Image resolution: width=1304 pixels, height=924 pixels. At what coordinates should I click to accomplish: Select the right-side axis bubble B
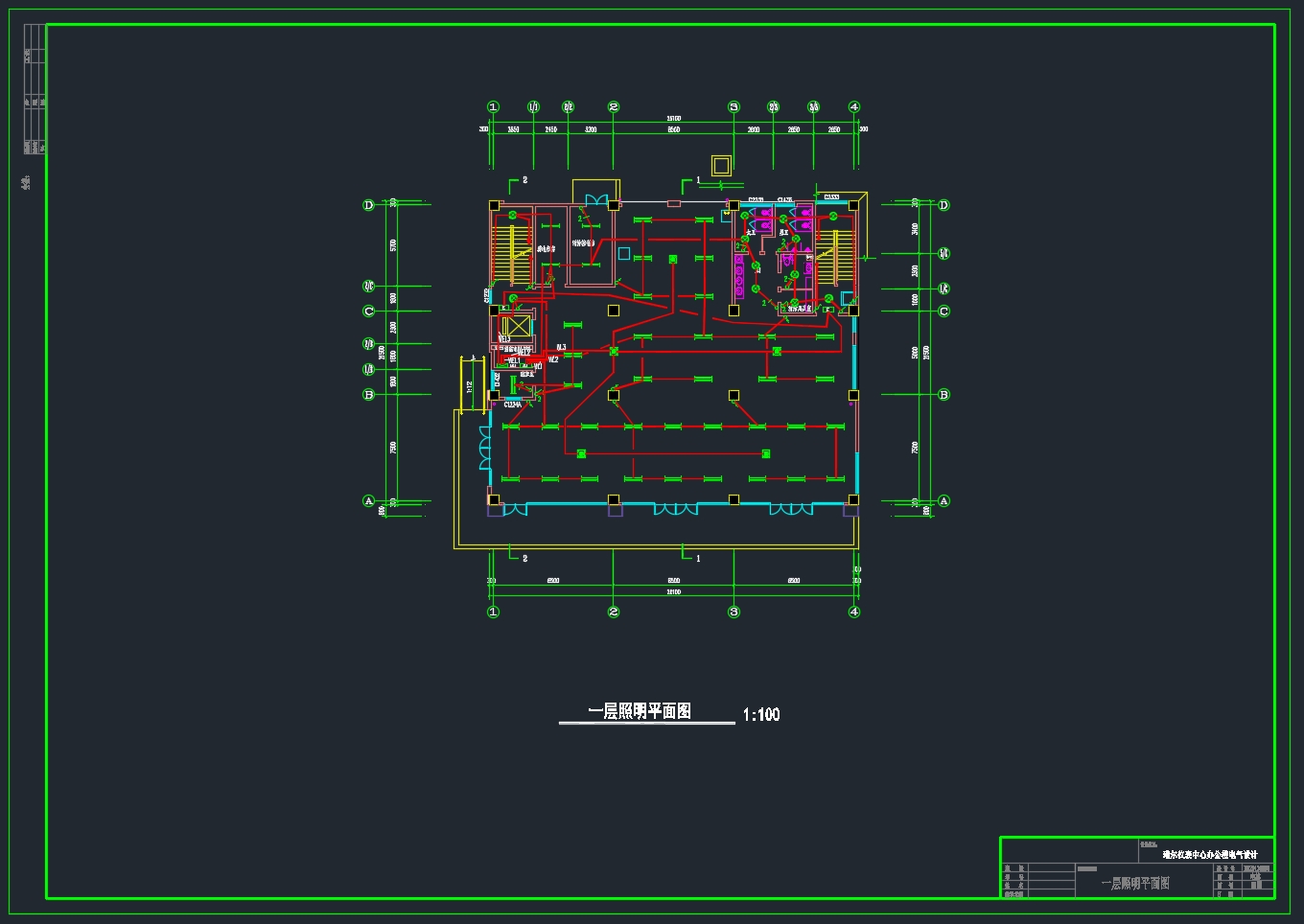[943, 395]
